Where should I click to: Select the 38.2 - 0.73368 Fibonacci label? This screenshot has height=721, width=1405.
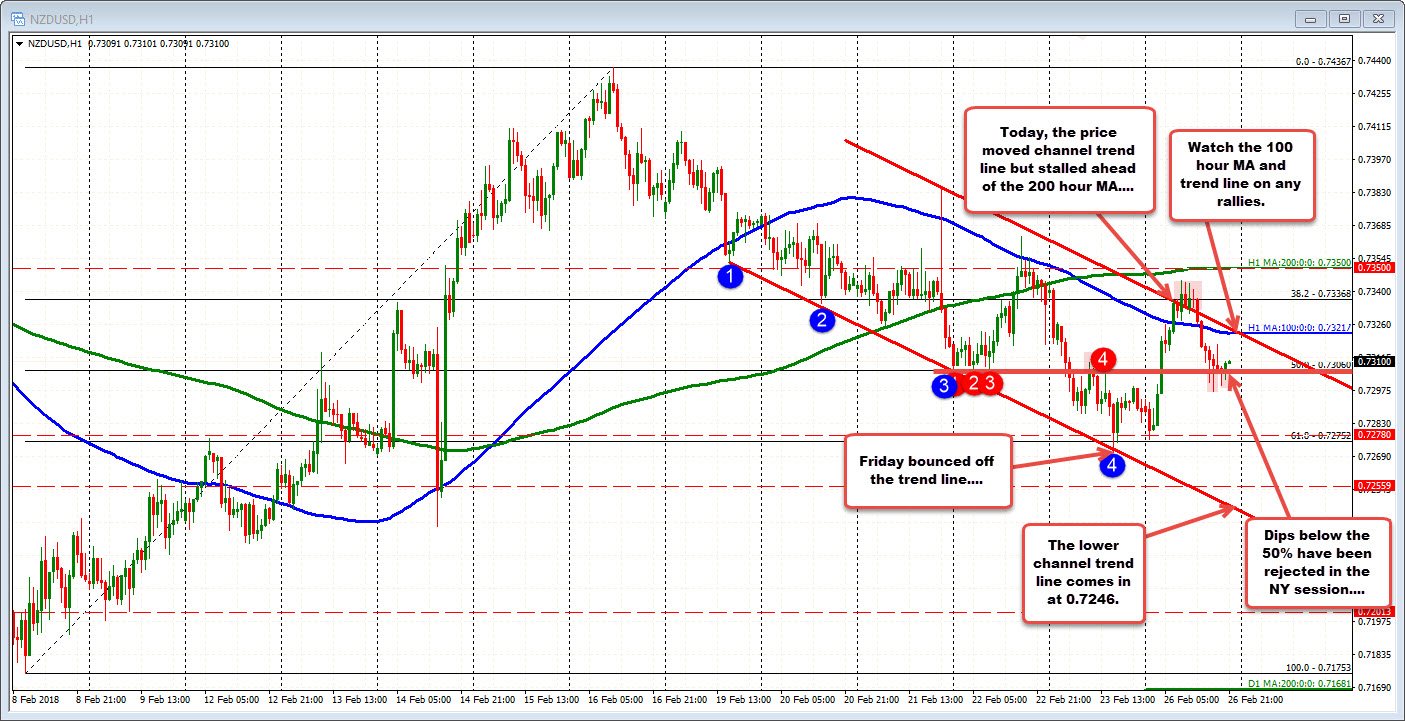1320,293
